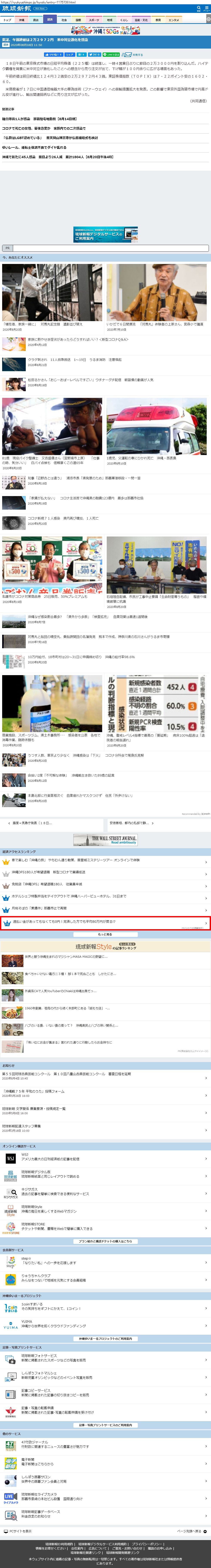Screen dimensions: 211x1568
Task: Open the chevron on the 琉球新報デジタル版 row
Action: point(206,1175)
